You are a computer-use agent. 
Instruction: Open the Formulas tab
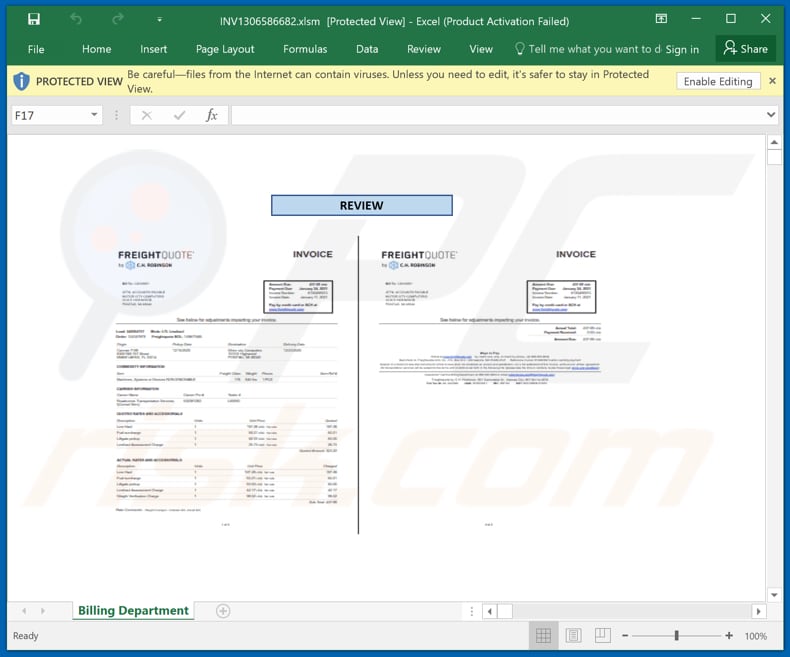(305, 49)
